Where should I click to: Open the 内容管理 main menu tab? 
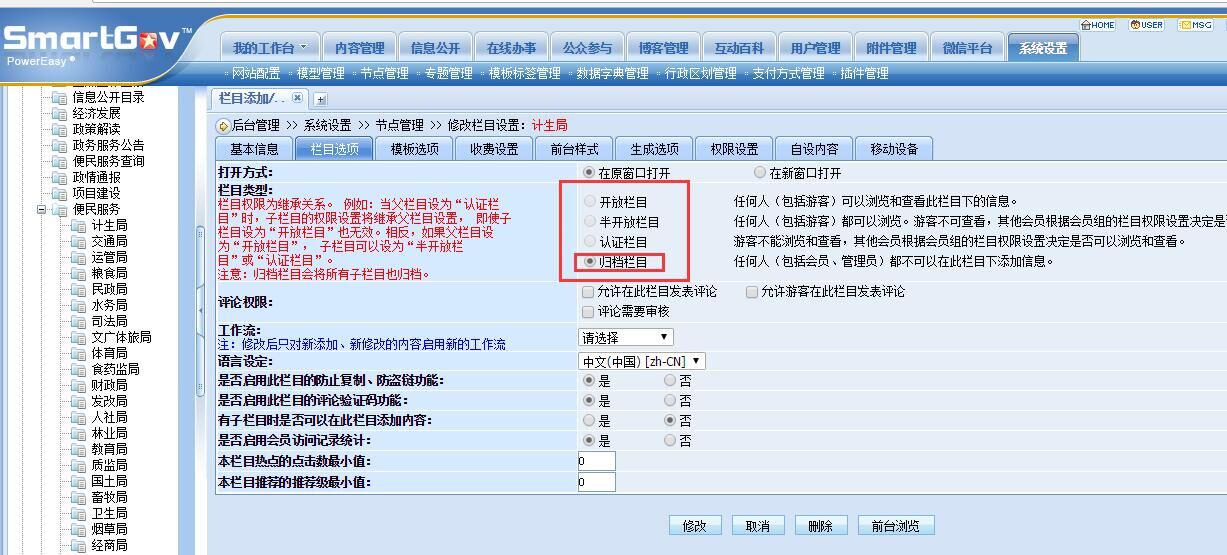[x=359, y=48]
